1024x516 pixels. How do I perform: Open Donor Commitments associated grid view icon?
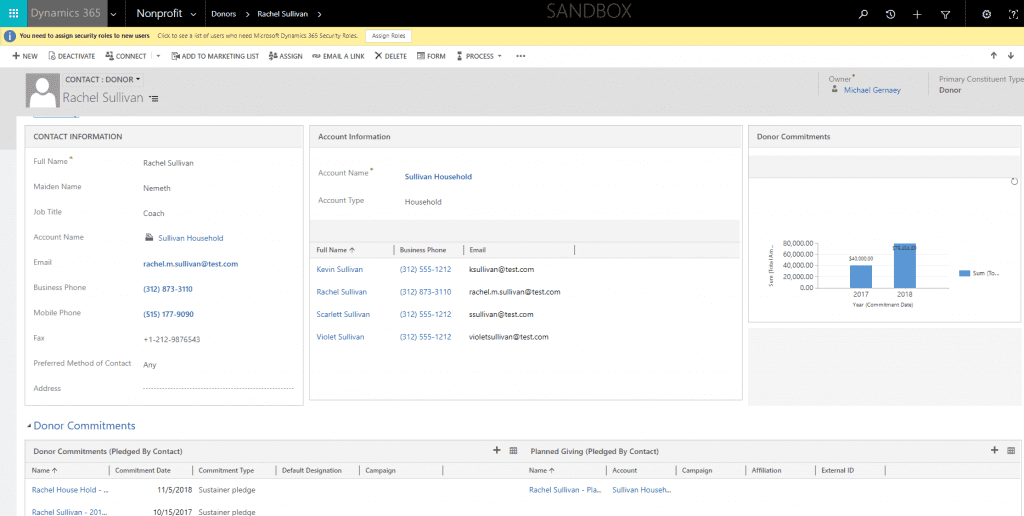point(513,450)
